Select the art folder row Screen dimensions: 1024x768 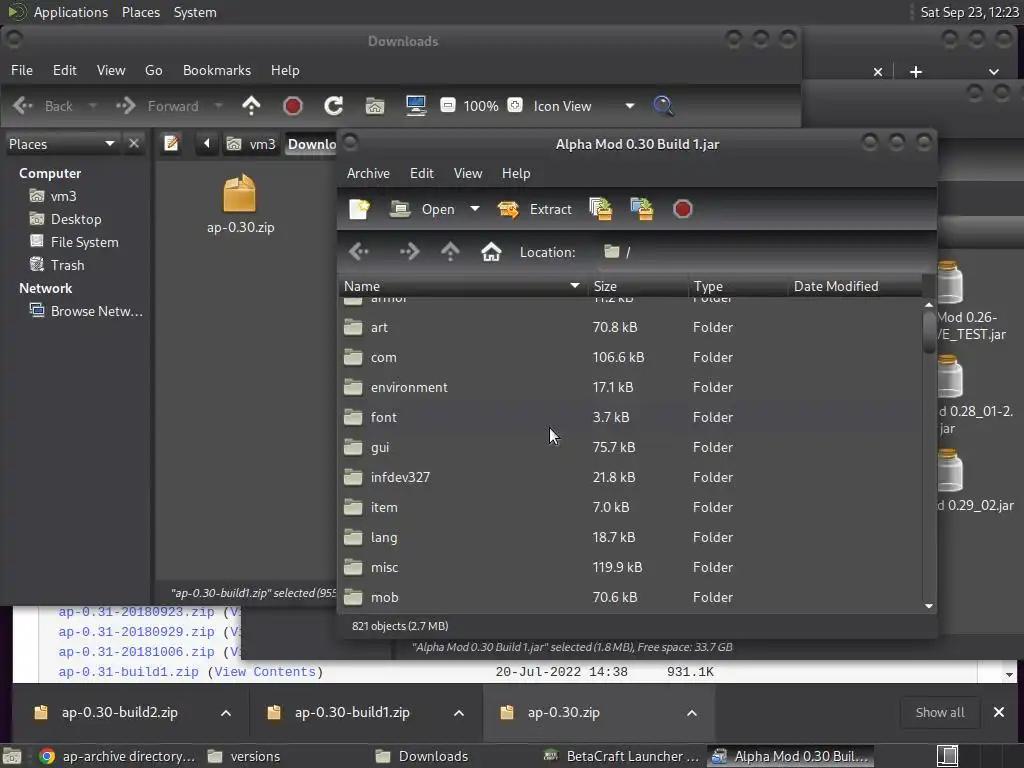pyautogui.click(x=630, y=327)
